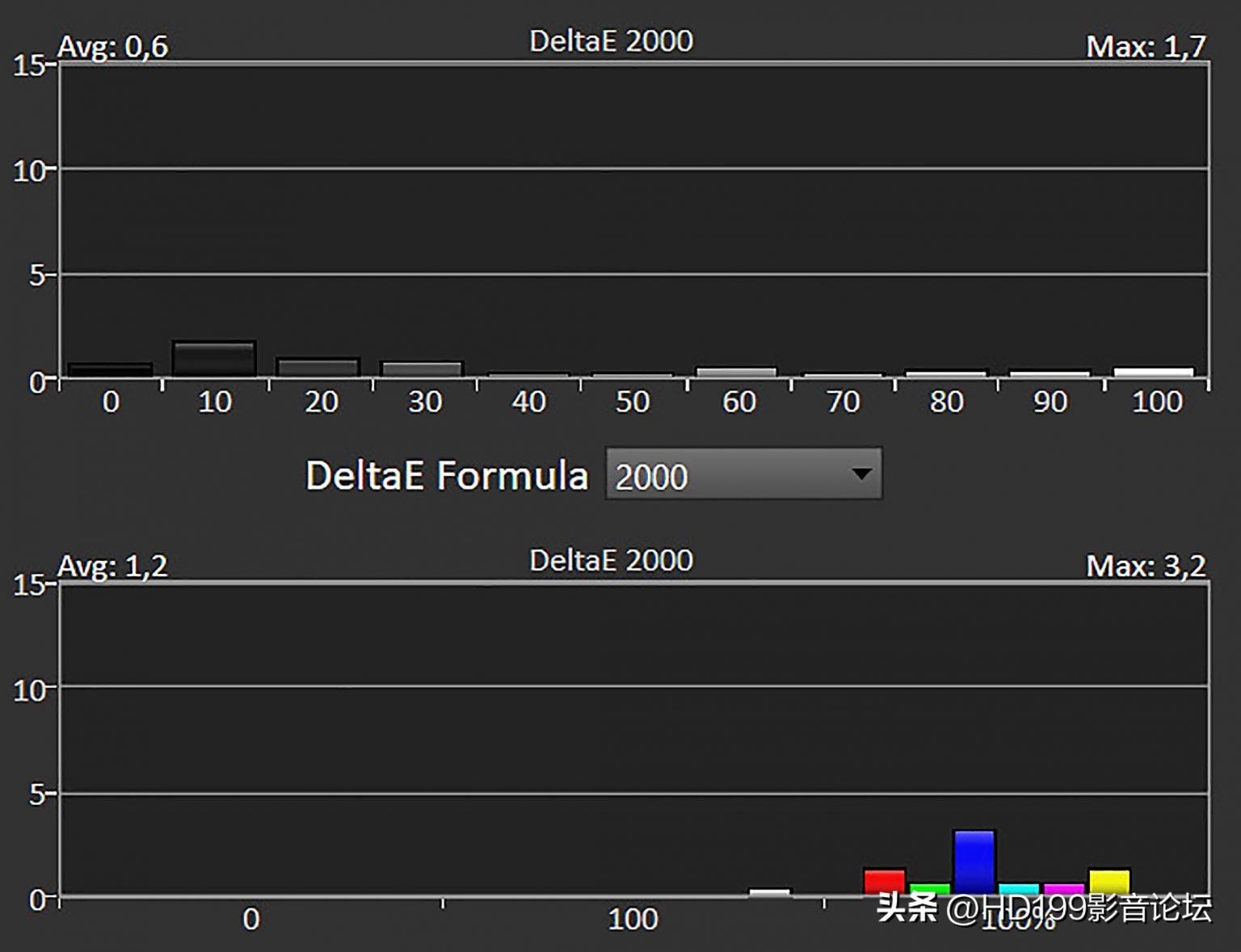Click the "0" x-axis label of color chart
Viewport: 1241px width, 952px height.
pyautogui.click(x=251, y=920)
